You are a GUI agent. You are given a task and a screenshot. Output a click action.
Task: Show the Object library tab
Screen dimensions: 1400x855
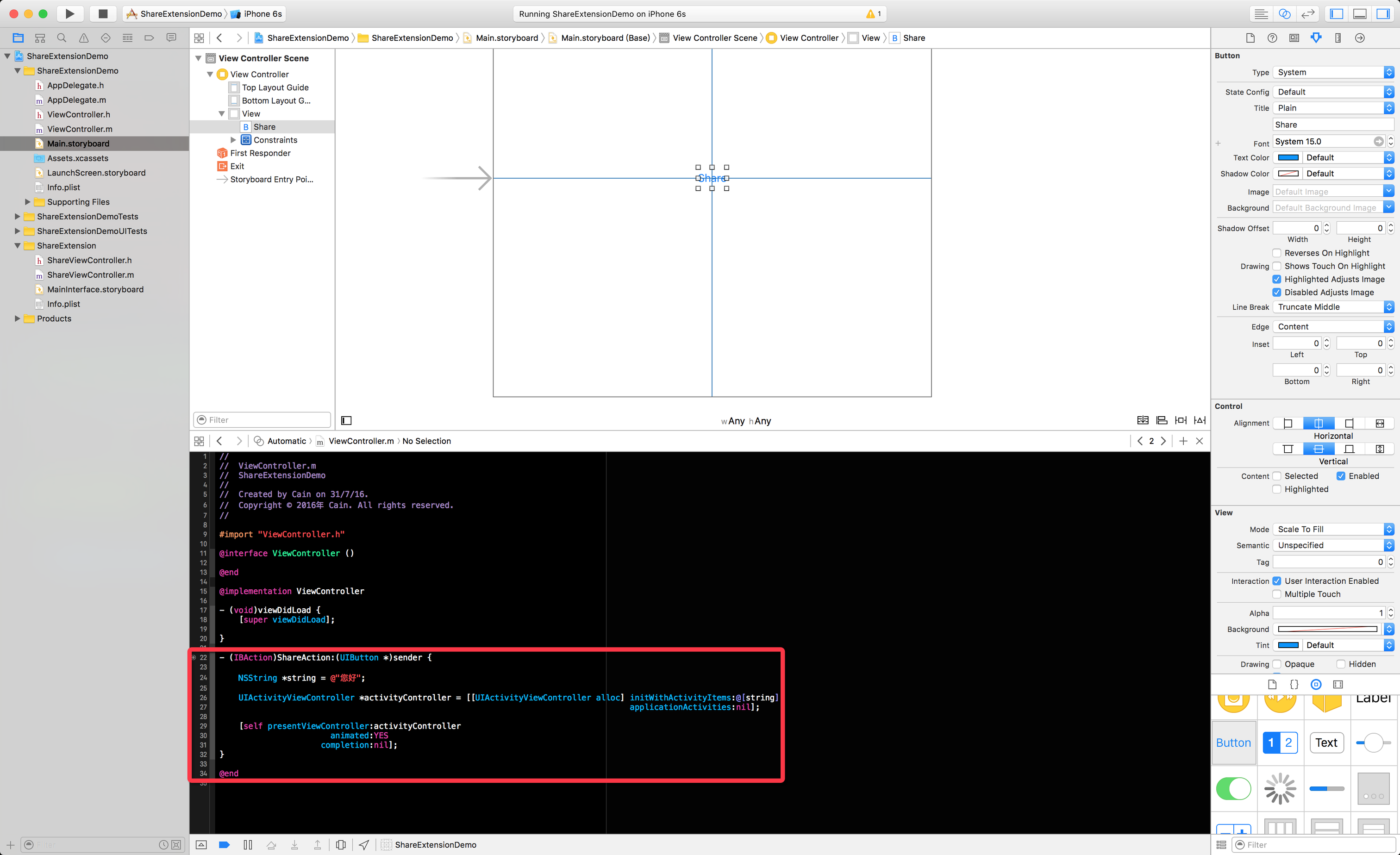[1316, 685]
